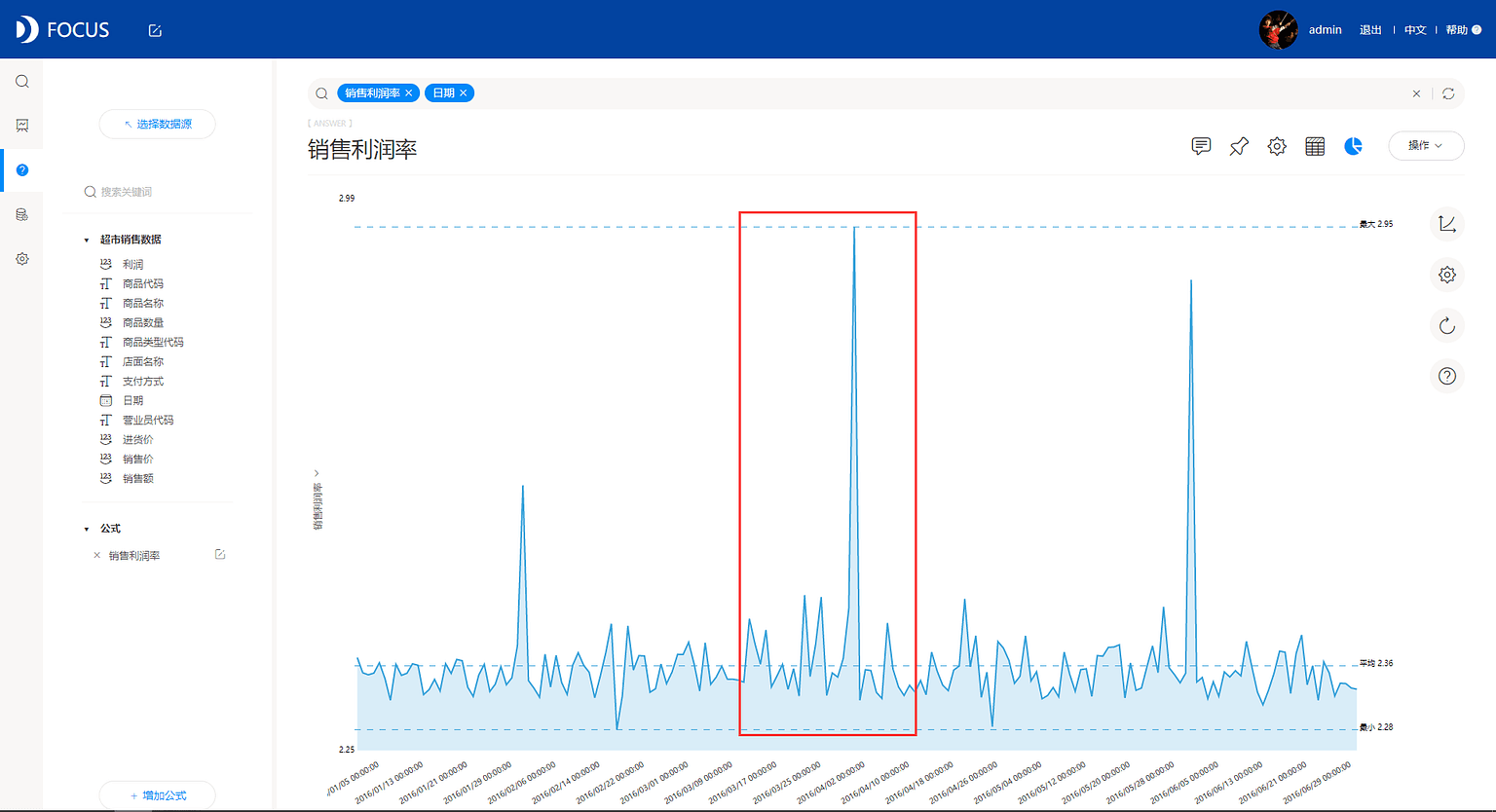Image resolution: width=1496 pixels, height=812 pixels.
Task: Open the comment icon above chart
Action: coord(1201,146)
